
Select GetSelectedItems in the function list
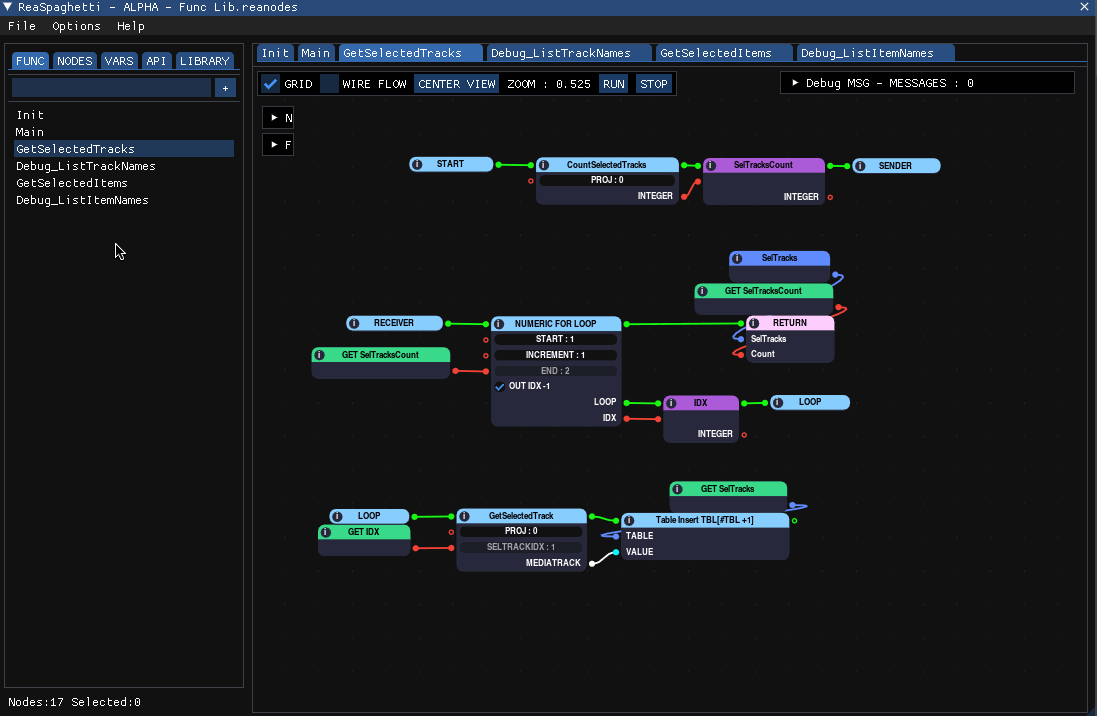(124, 183)
